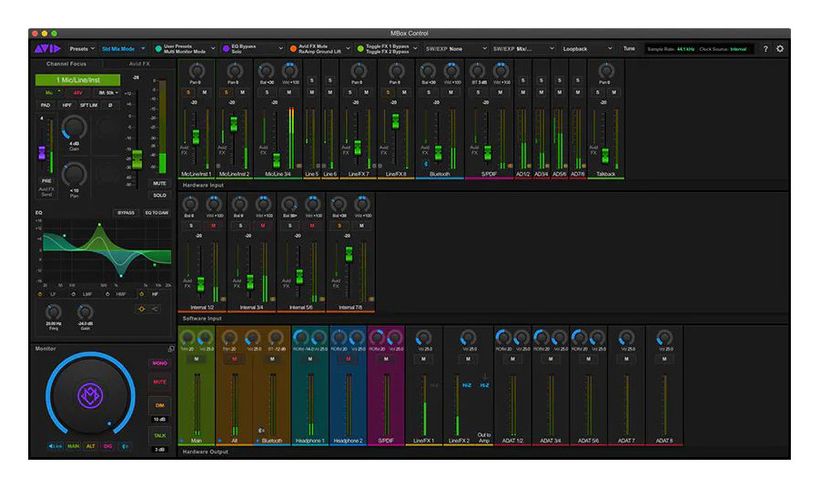The width and height of the screenshot is (820, 488).
Task: Click the purple EQ Bypass circle icon
Action: coord(226,49)
